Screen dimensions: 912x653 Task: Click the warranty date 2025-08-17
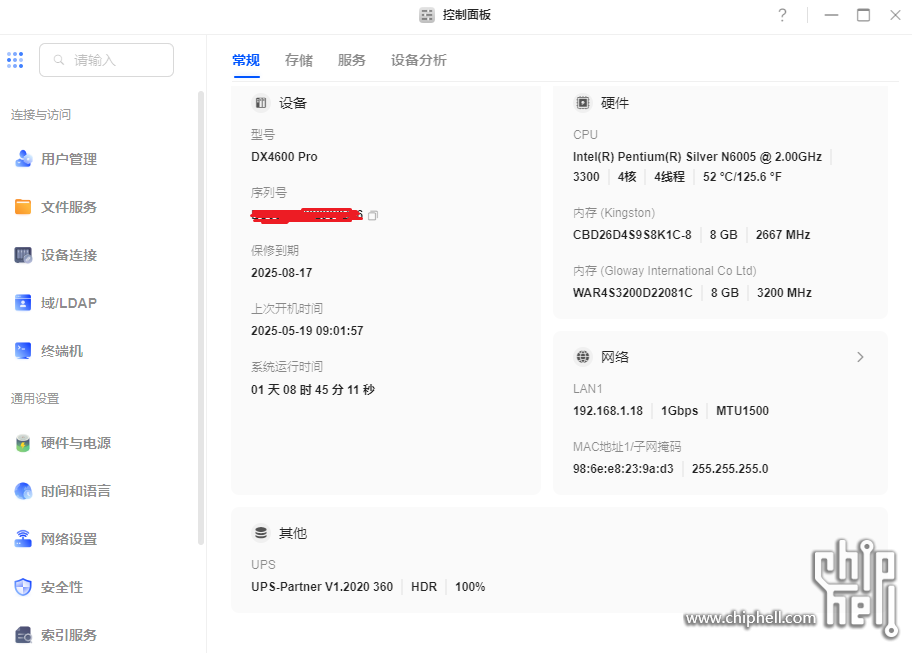[x=282, y=273]
